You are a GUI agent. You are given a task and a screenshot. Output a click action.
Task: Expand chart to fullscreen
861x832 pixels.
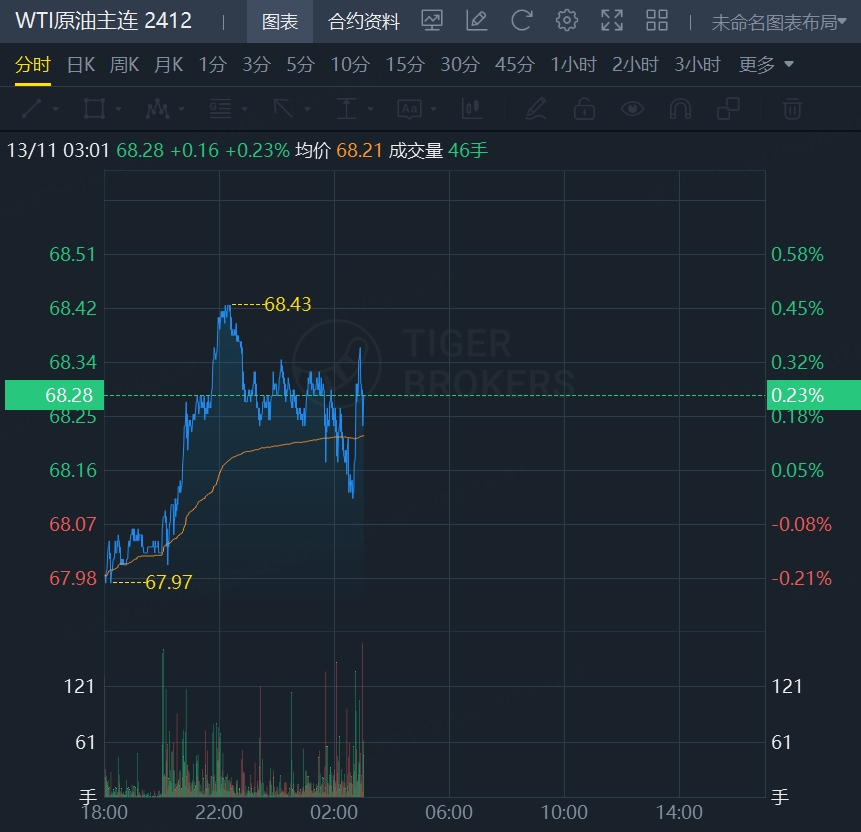[x=612, y=20]
